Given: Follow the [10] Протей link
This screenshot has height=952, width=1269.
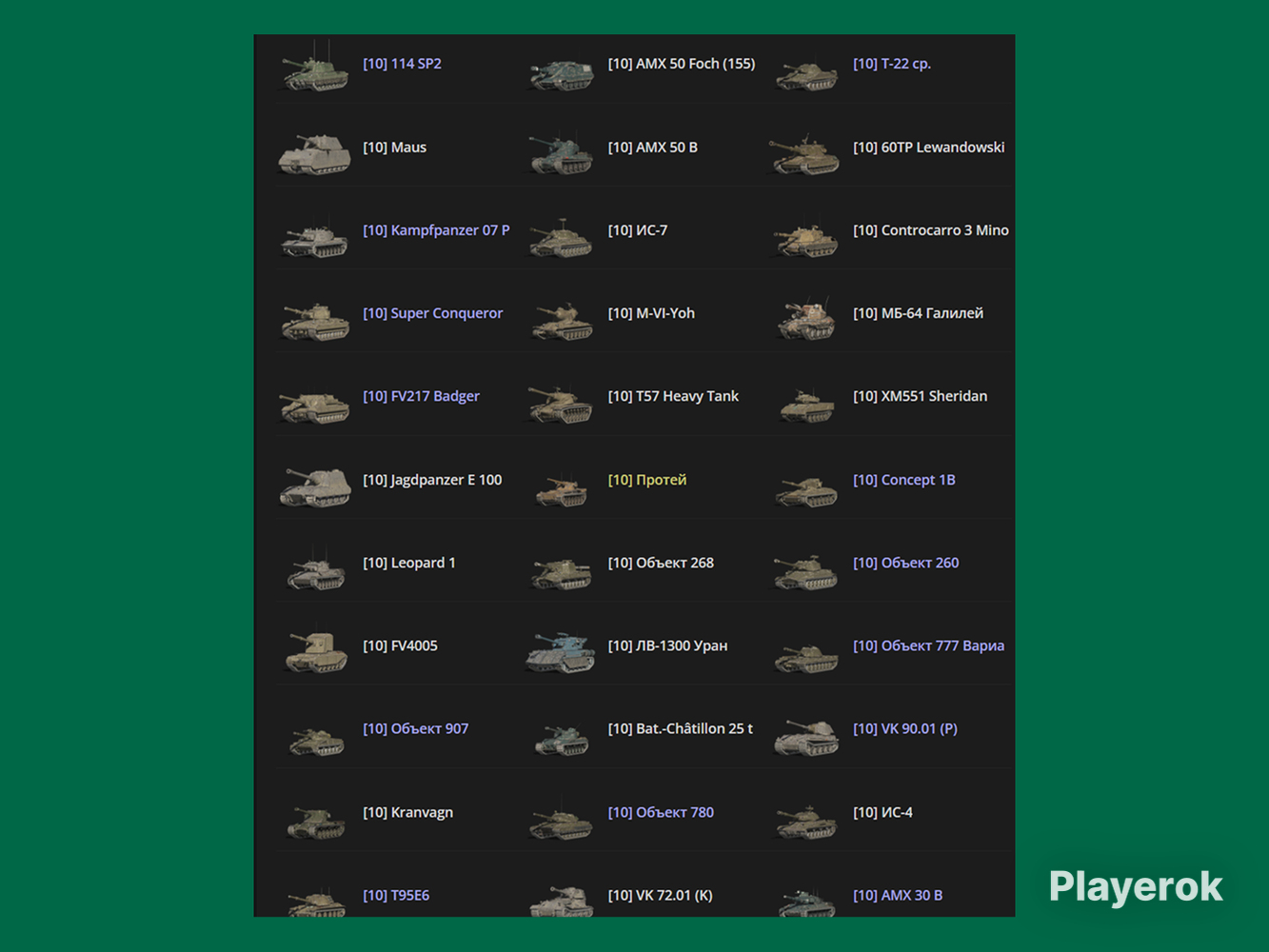Looking at the screenshot, I should [x=647, y=480].
